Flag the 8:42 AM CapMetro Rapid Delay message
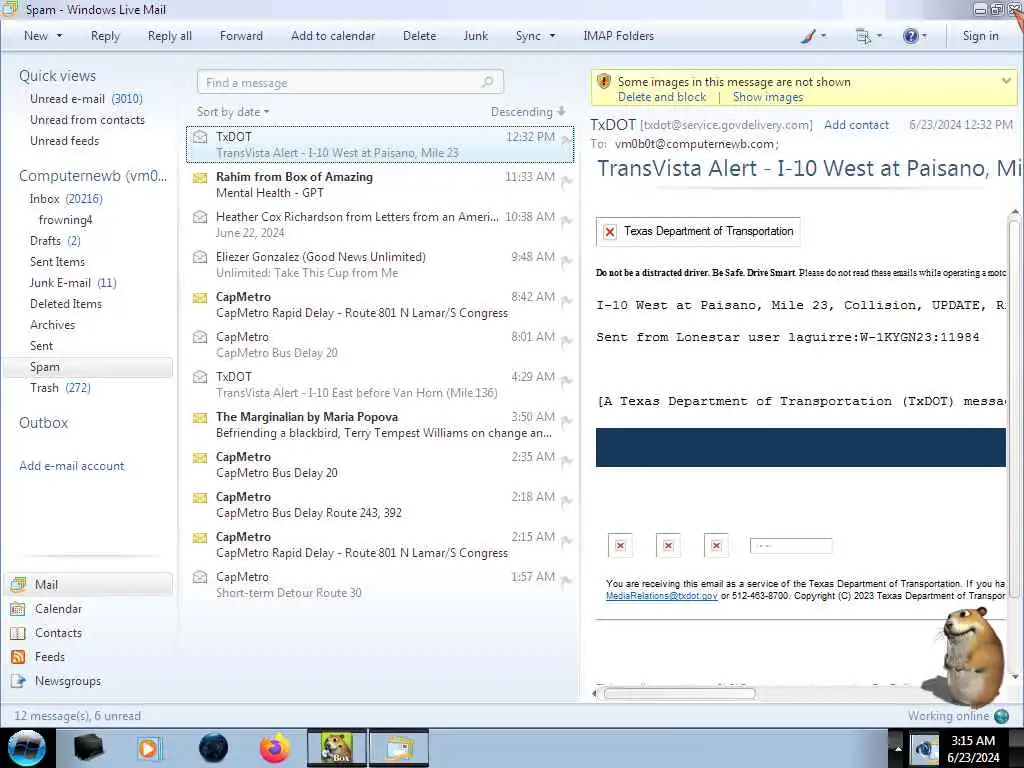 pyautogui.click(x=566, y=302)
